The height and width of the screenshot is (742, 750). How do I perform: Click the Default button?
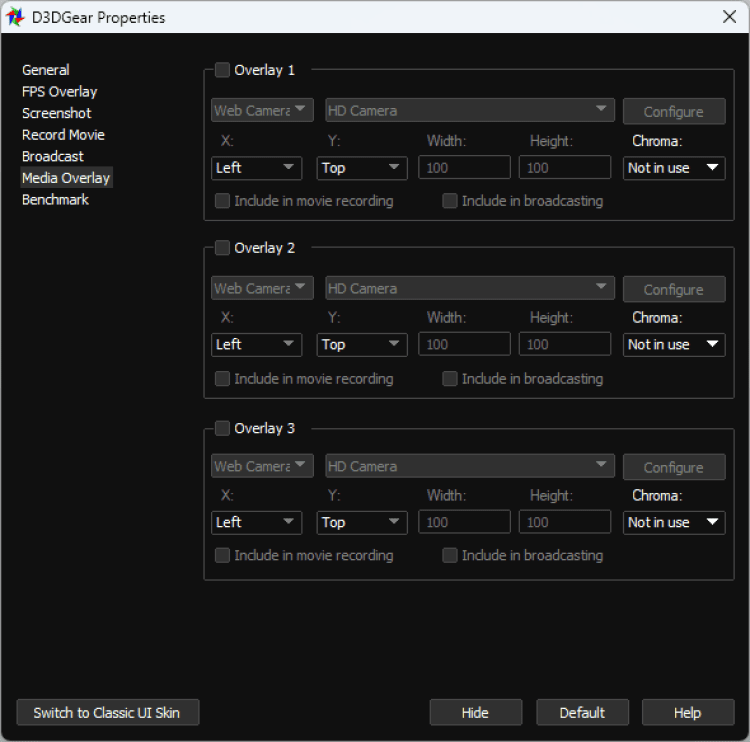(x=583, y=712)
